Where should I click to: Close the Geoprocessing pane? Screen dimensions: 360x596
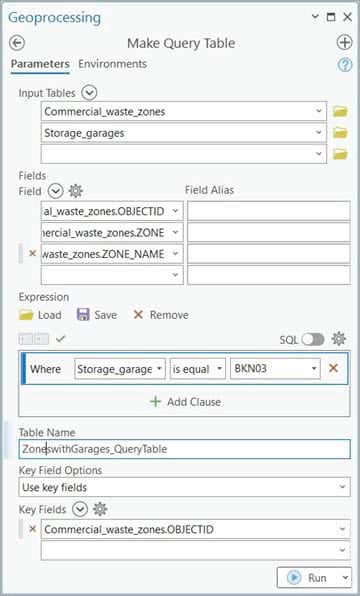[347, 17]
